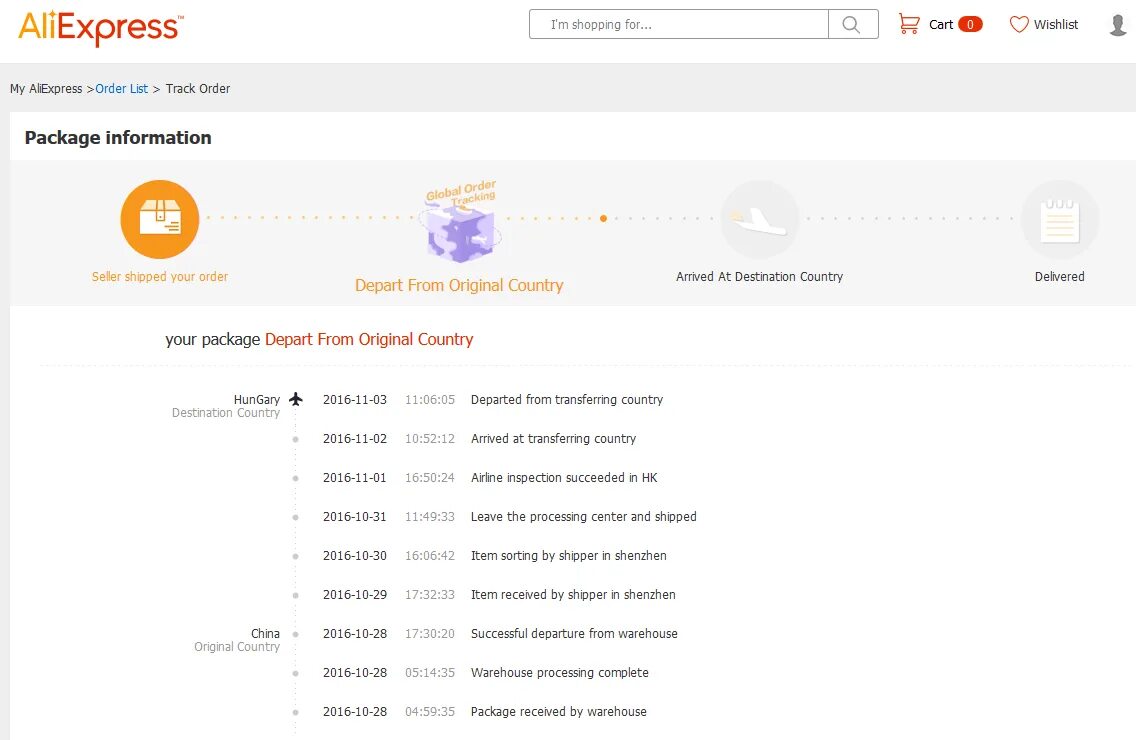Click the Wishlist label

1056,25
